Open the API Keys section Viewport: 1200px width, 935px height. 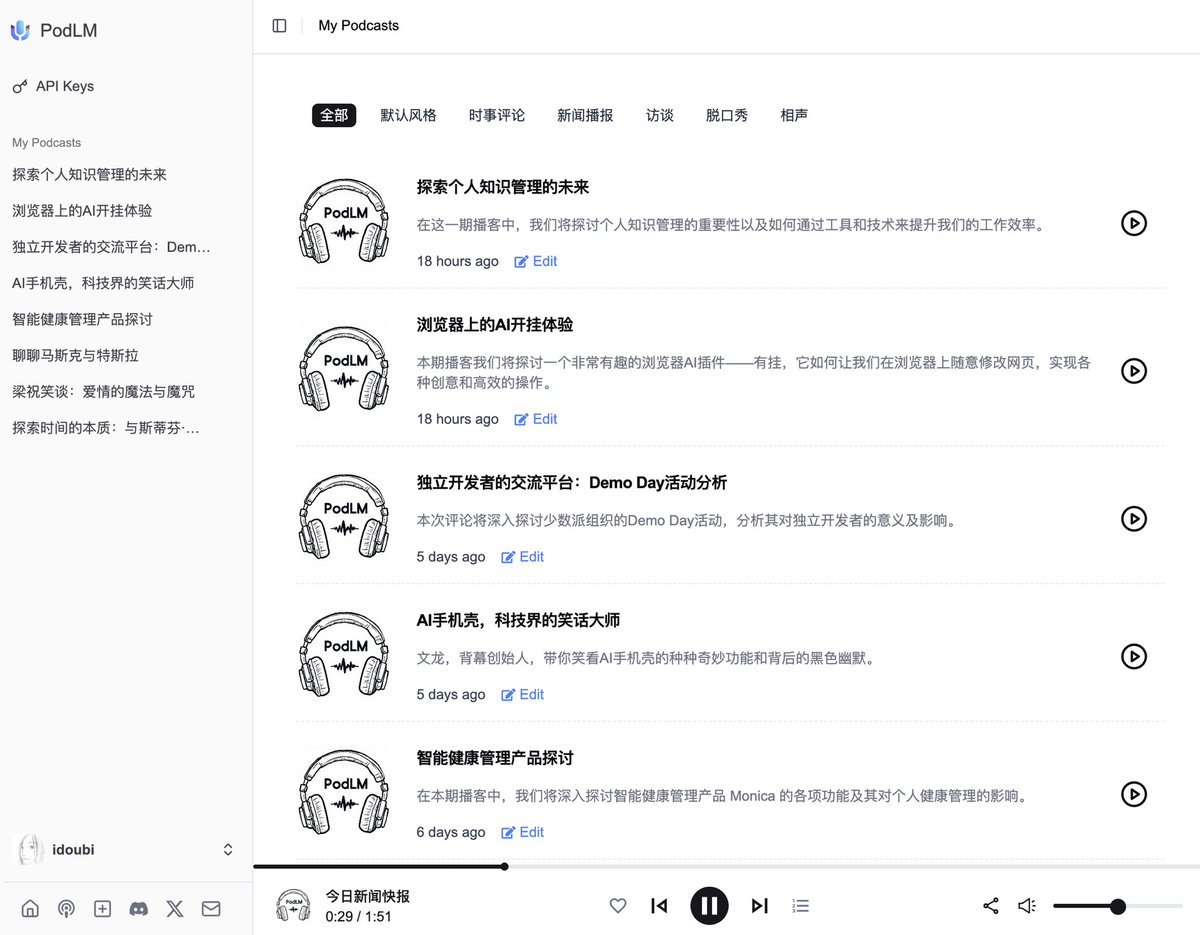pyautogui.click(x=53, y=86)
